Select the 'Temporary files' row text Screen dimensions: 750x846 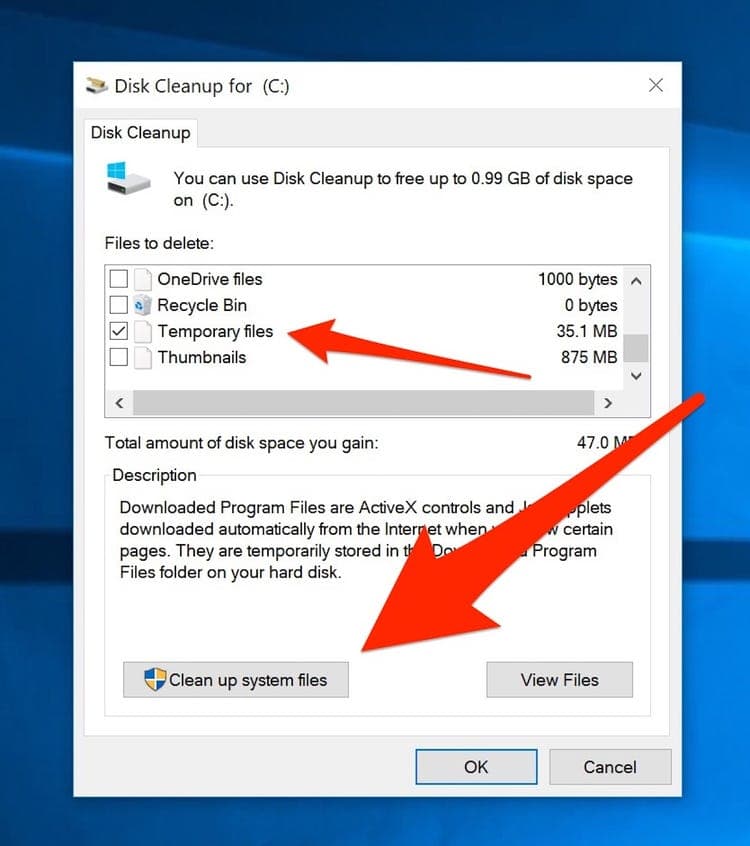click(215, 331)
